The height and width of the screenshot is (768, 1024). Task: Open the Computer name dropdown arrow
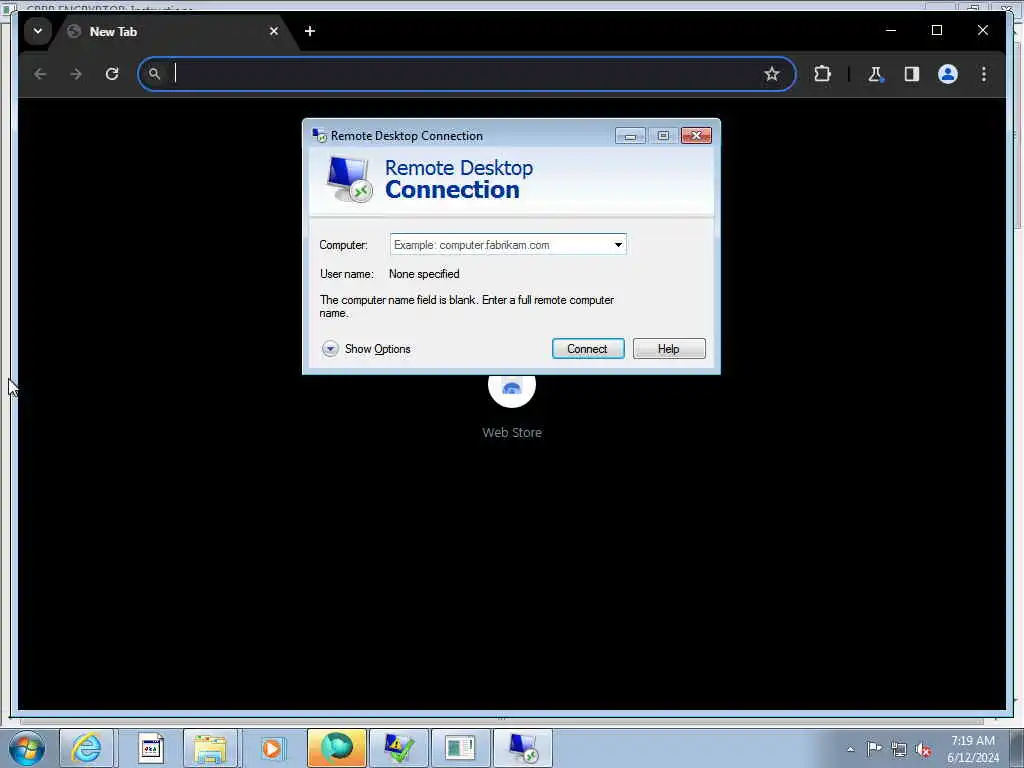click(x=618, y=245)
